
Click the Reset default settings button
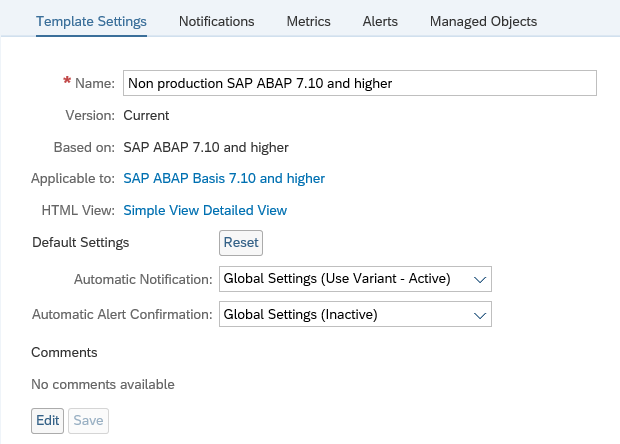(241, 243)
